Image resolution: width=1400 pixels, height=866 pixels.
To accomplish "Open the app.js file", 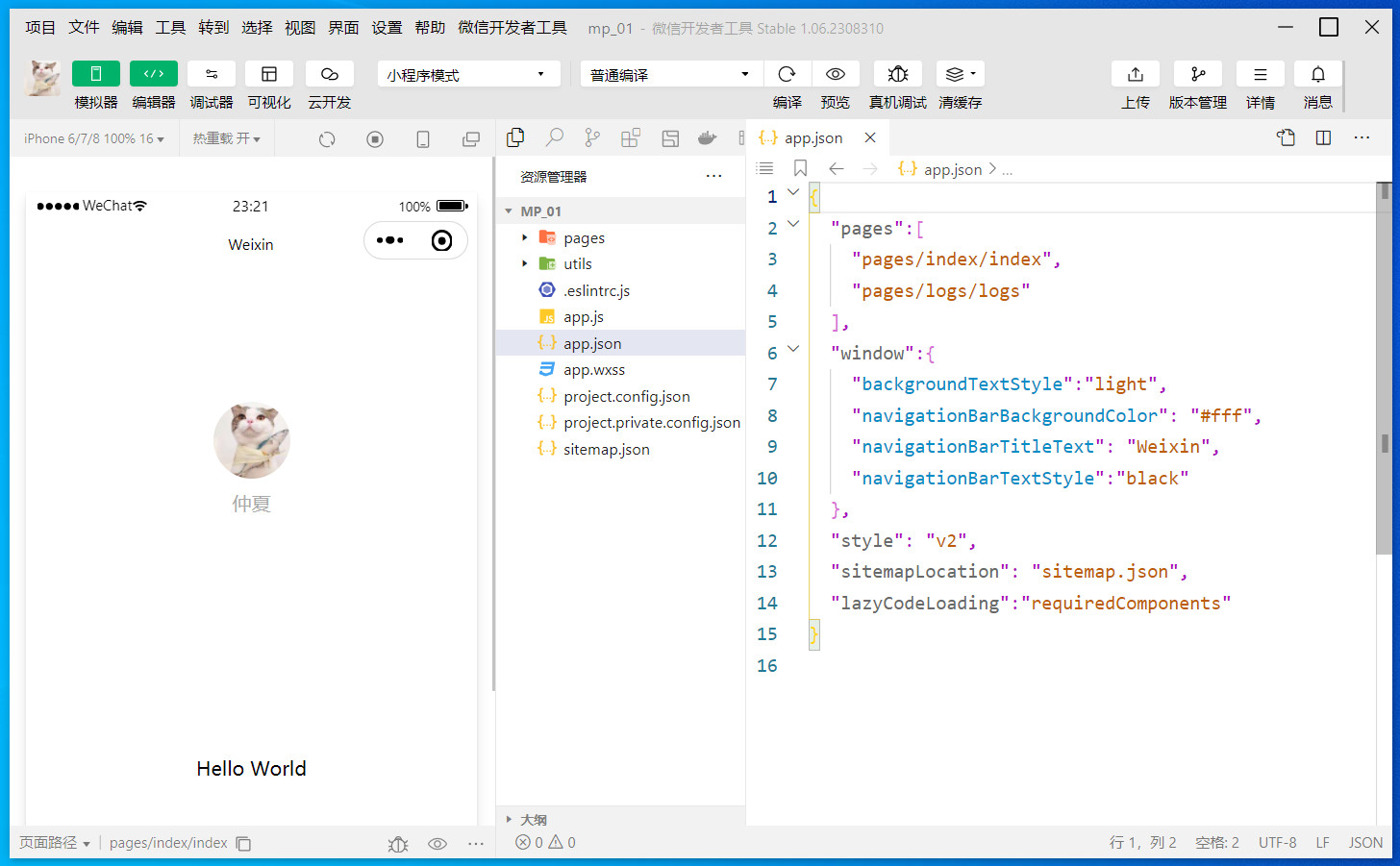I will tap(620, 316).
